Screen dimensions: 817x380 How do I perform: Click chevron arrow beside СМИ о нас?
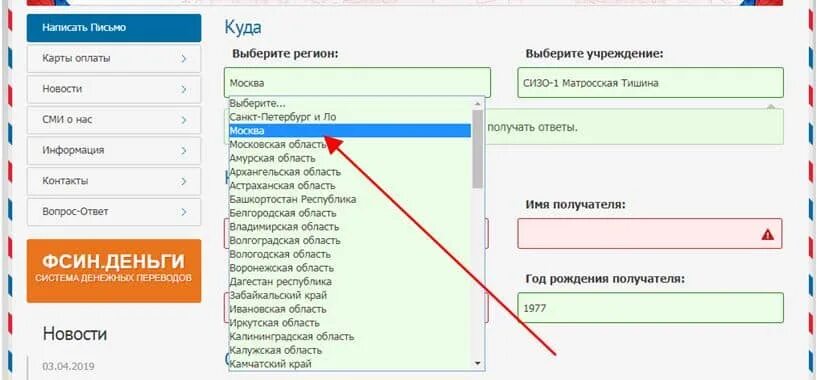(184, 120)
